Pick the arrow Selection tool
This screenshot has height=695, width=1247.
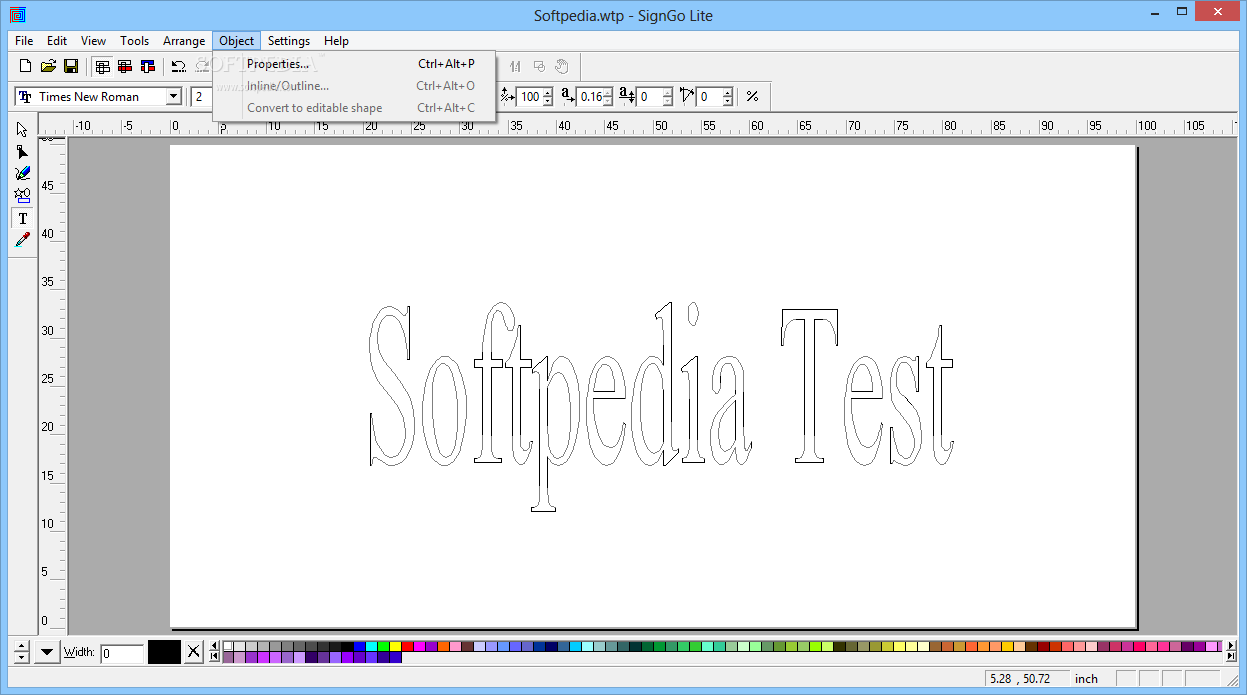click(22, 130)
